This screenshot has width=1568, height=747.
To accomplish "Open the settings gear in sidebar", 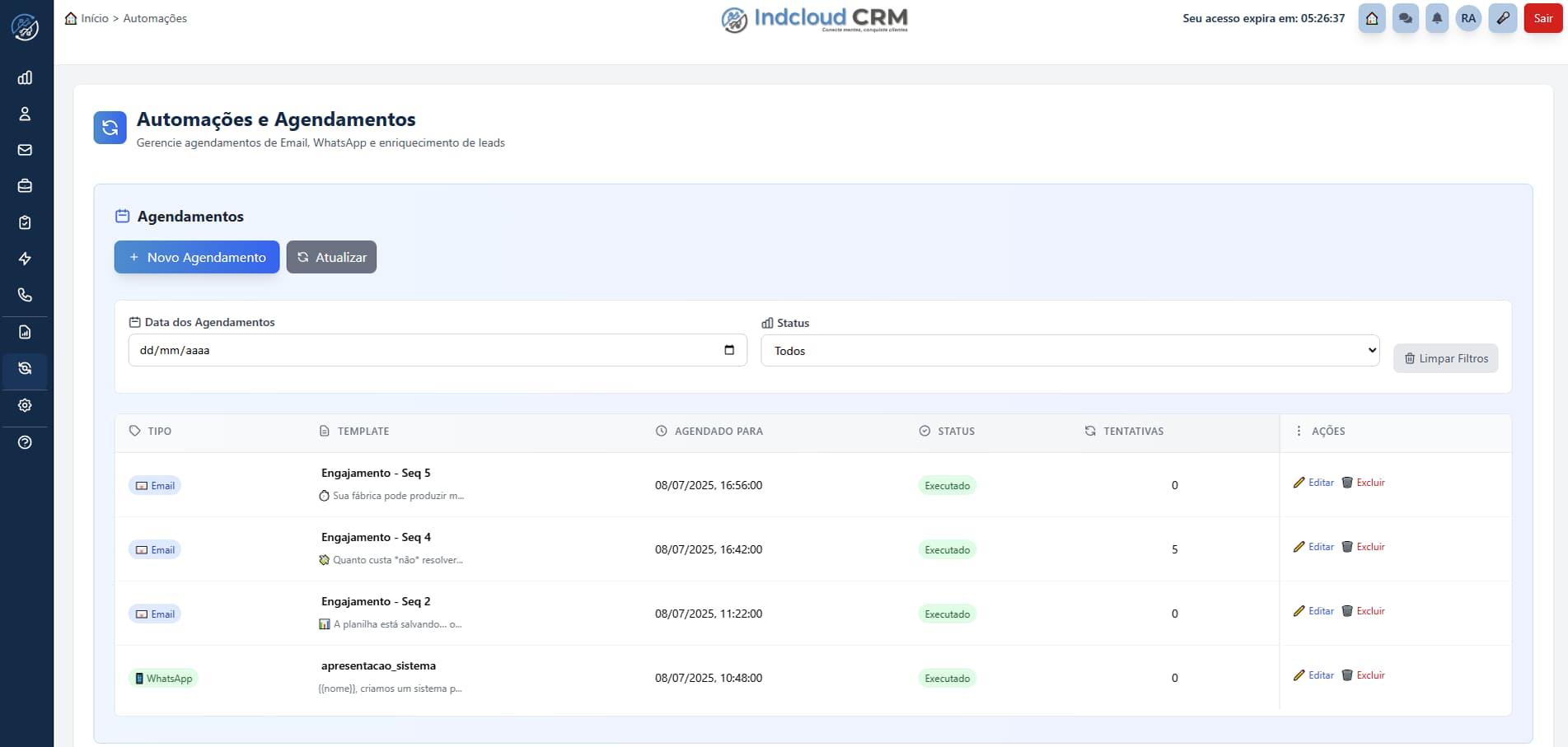I will pyautogui.click(x=25, y=405).
